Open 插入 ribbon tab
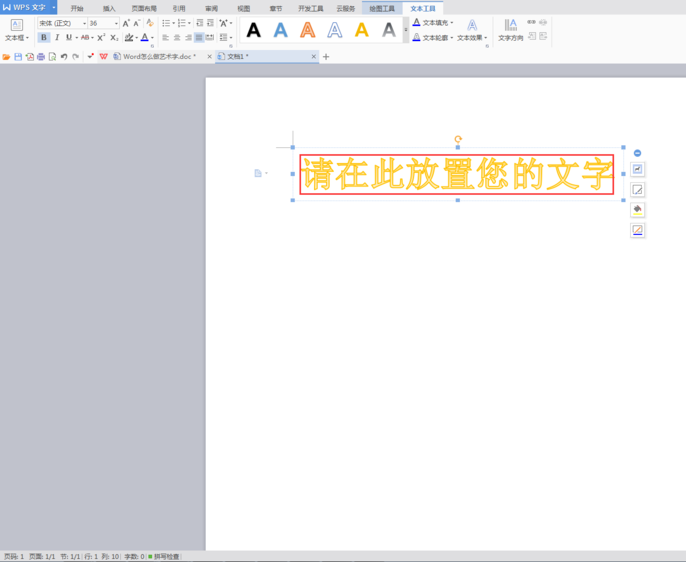The width and height of the screenshot is (686, 562). 109,8
